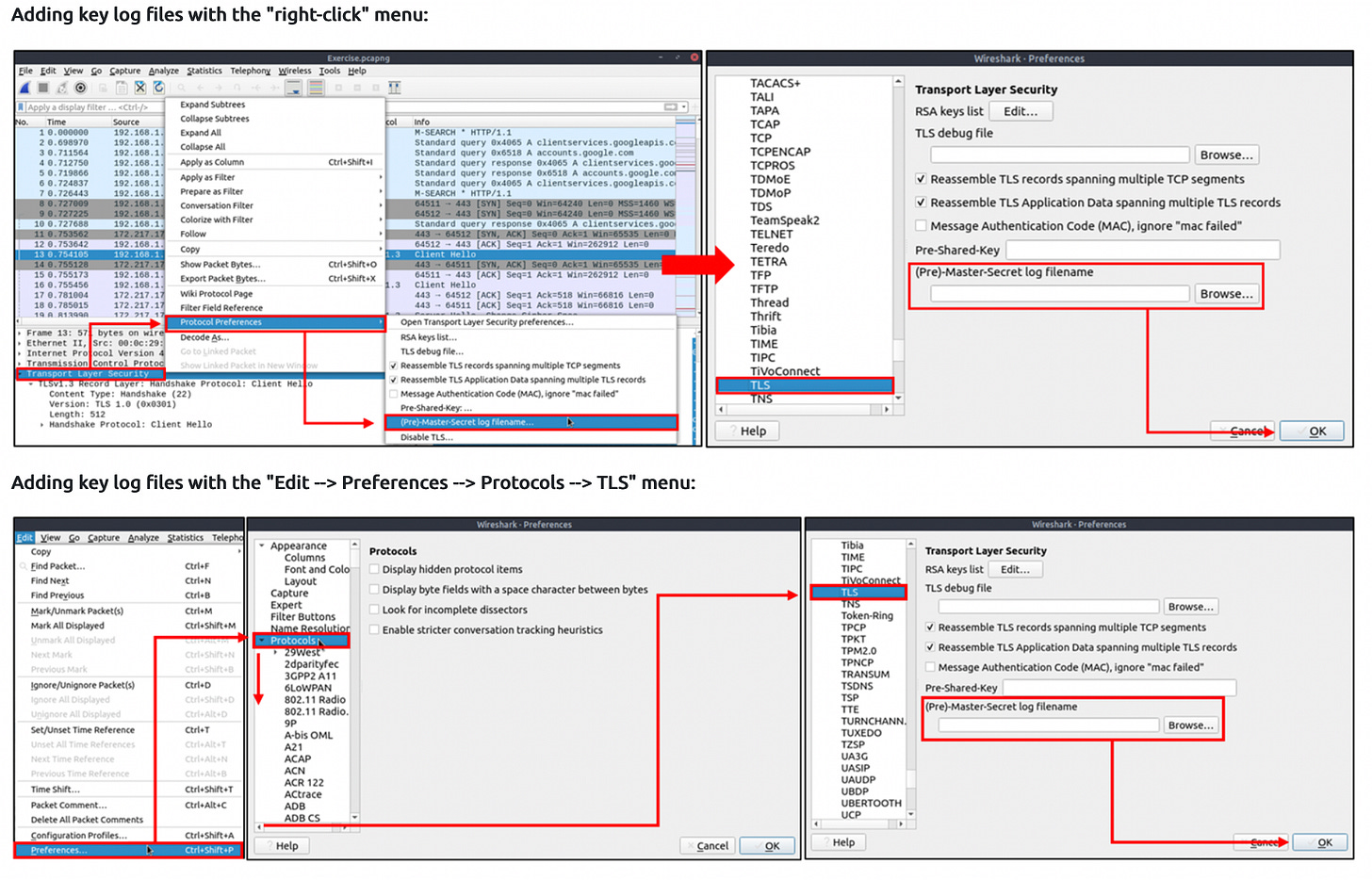Click the normal size zoom icon
The width and height of the screenshot is (1372, 880).
(376, 88)
